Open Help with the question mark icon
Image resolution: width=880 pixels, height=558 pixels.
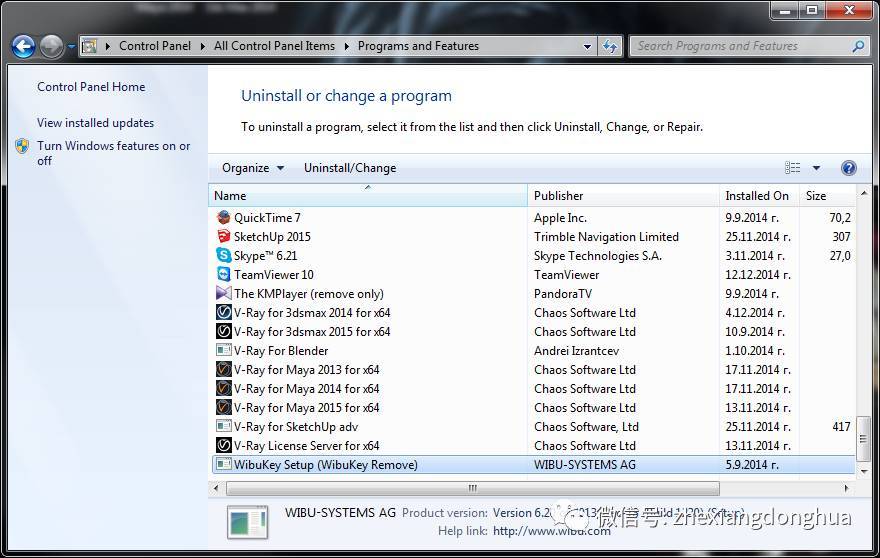(849, 168)
